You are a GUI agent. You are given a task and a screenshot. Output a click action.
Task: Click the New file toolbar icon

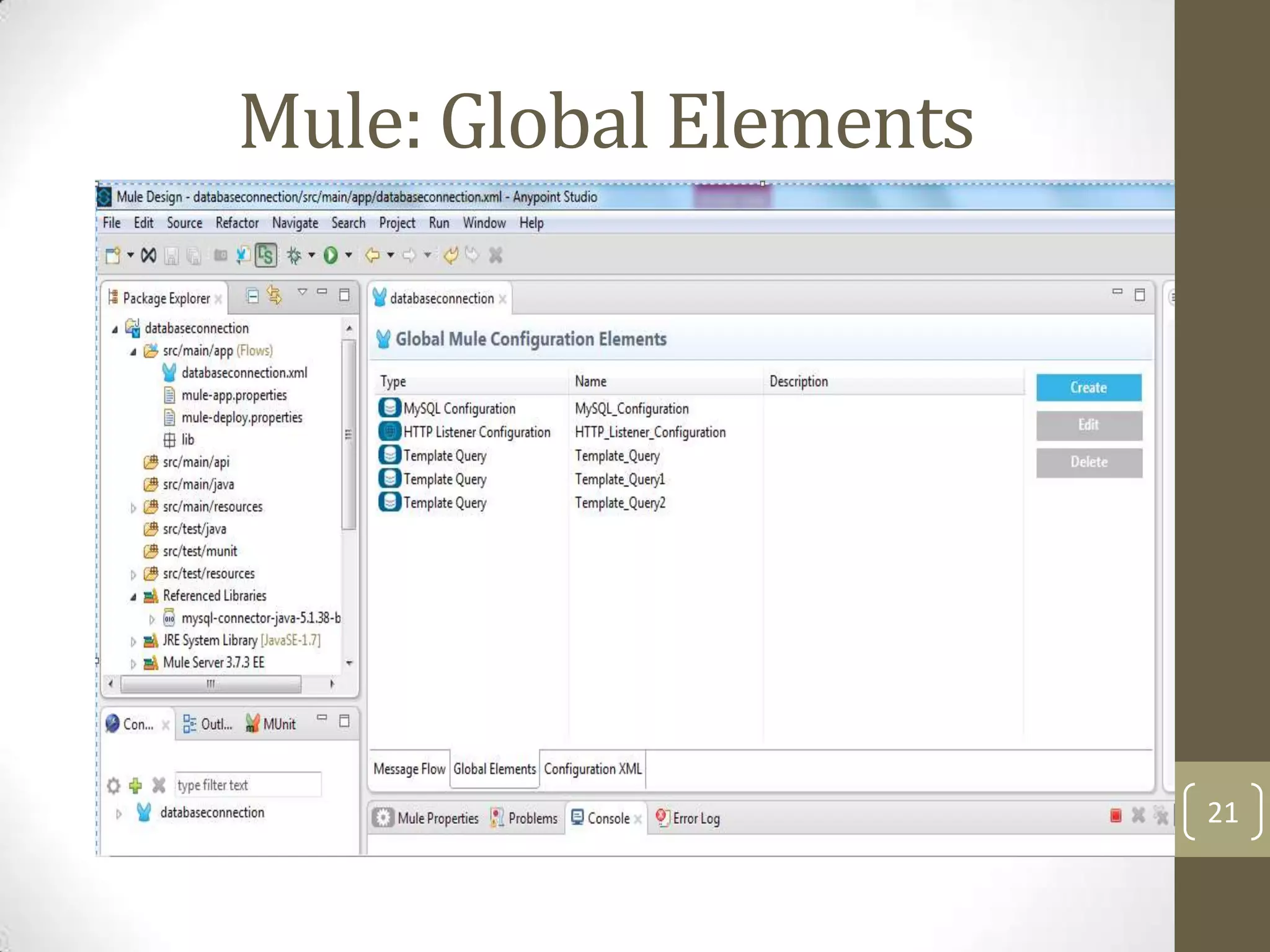pos(113,255)
